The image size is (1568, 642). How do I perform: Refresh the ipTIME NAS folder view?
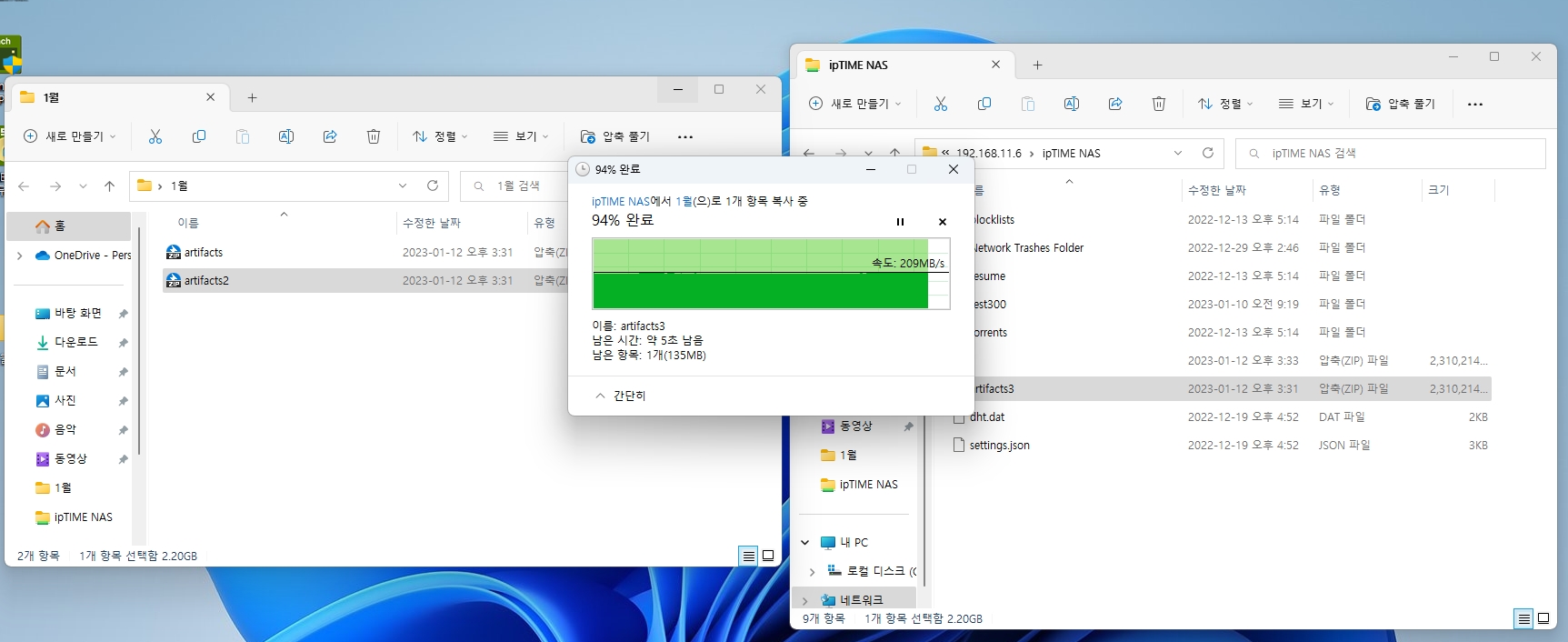click(x=1208, y=153)
